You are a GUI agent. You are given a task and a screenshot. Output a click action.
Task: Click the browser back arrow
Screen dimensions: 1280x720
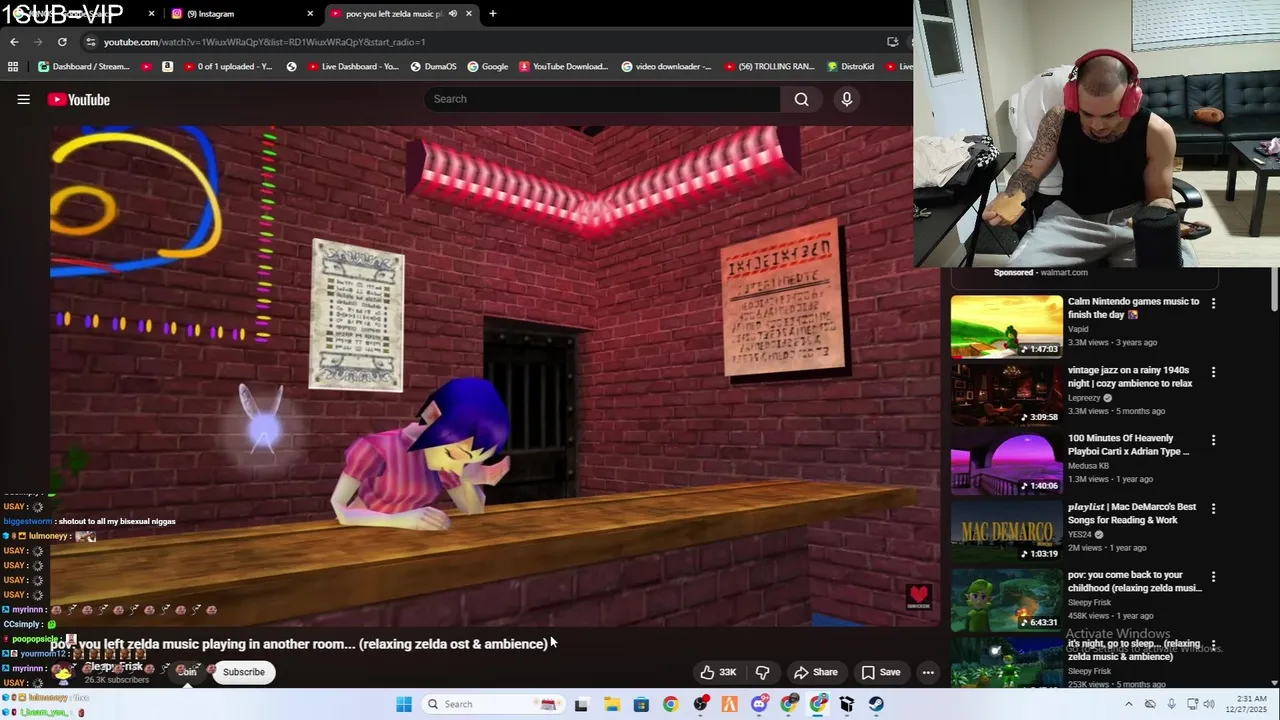point(14,42)
